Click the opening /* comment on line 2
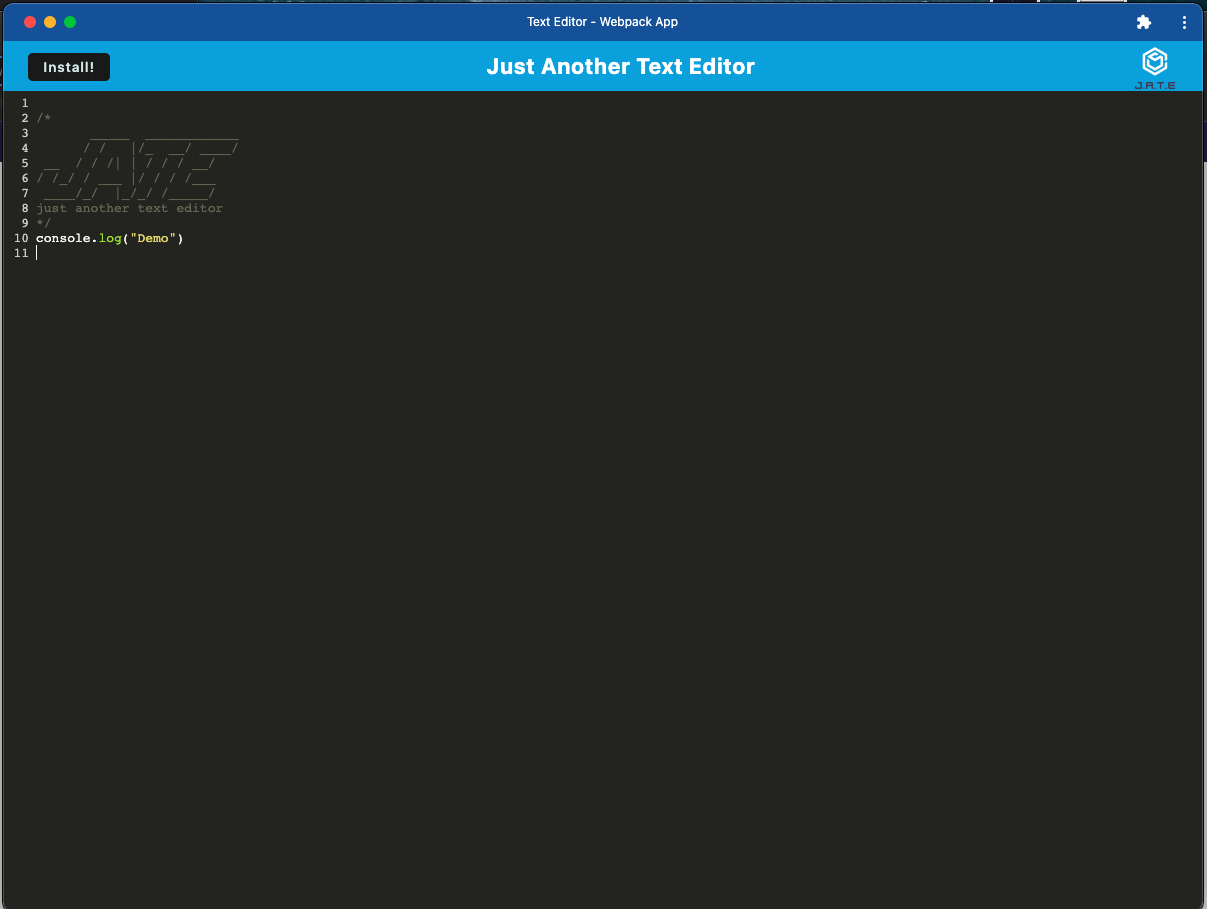Image resolution: width=1207 pixels, height=909 pixels. coord(41,118)
